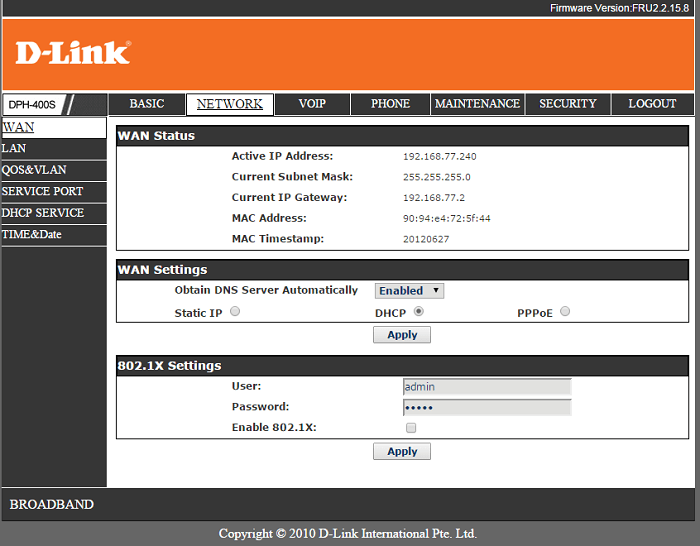Switch to the VOIP tab
The width and height of the screenshot is (700, 546).
pos(312,104)
